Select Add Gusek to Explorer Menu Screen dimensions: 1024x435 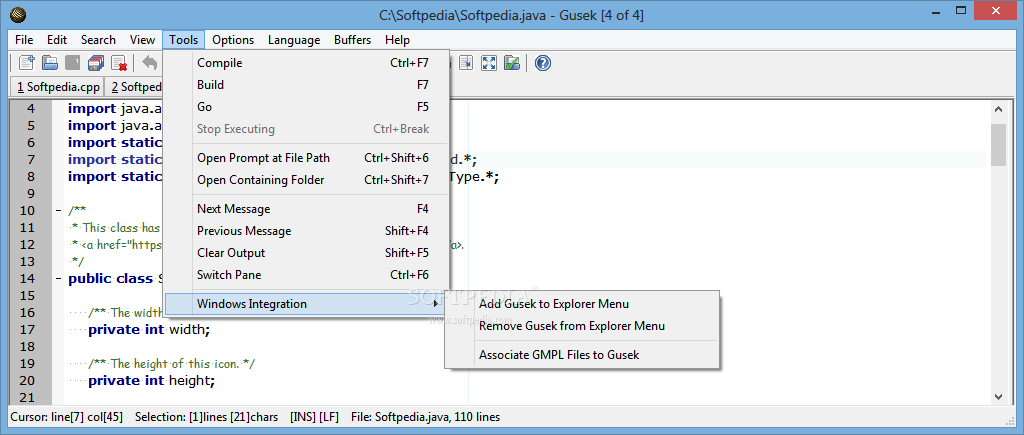582,304
